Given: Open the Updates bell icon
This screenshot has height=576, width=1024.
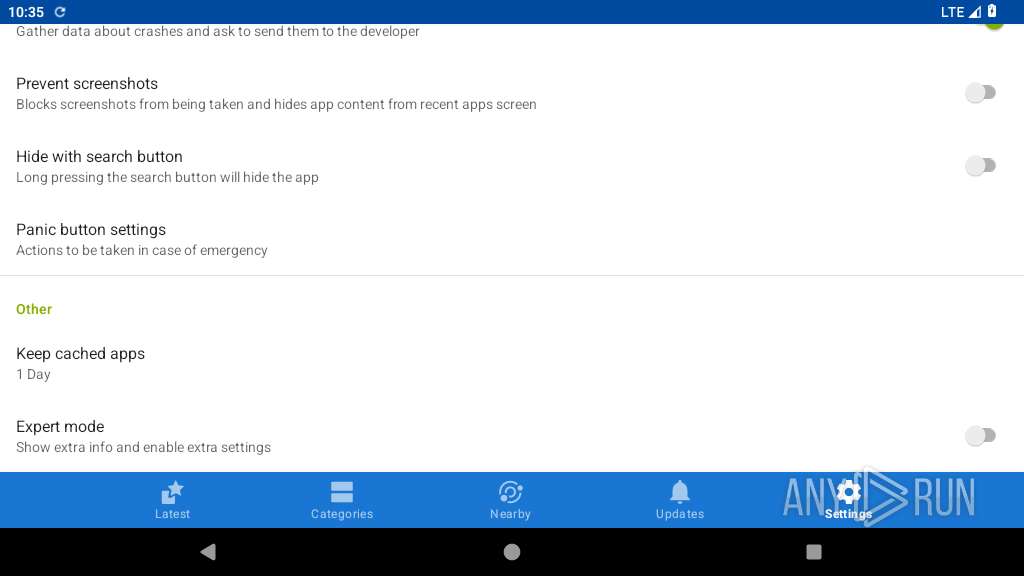Looking at the screenshot, I should point(680,492).
